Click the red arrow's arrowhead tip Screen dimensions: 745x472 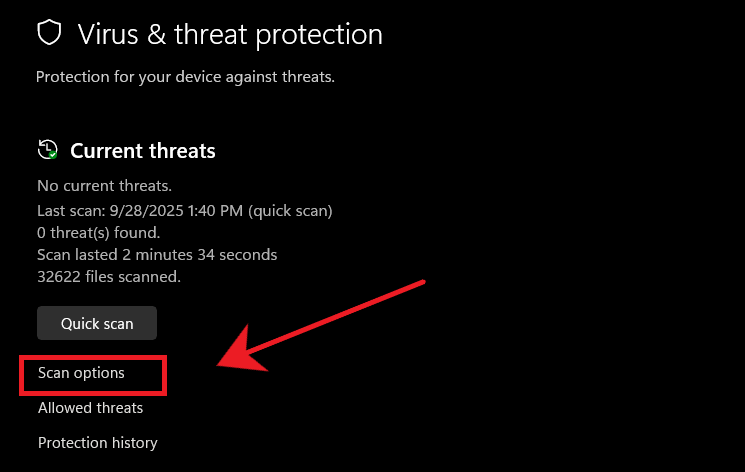(222, 365)
